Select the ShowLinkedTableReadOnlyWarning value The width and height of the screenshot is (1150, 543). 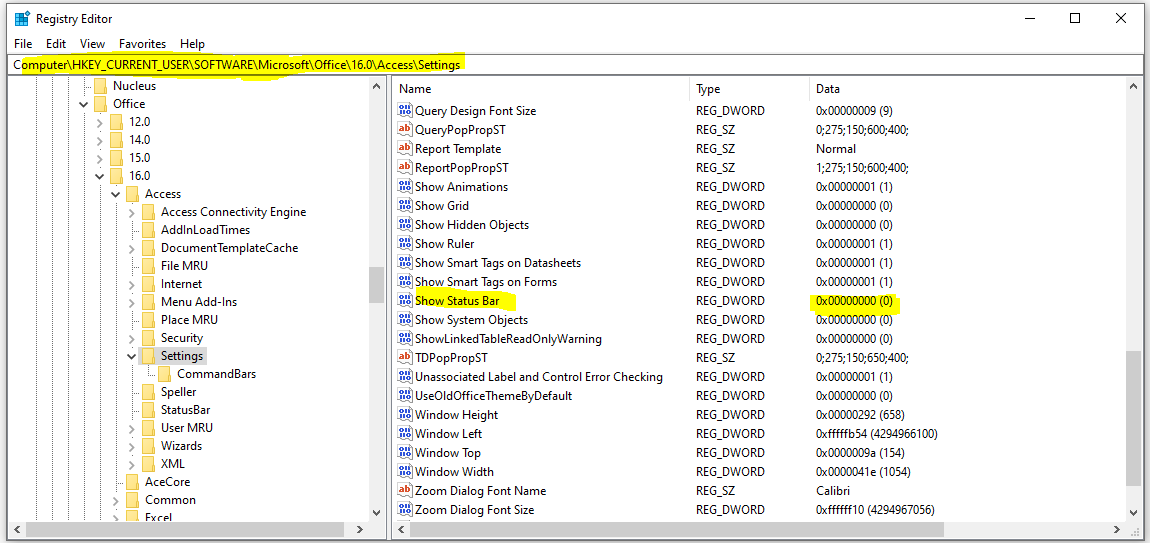pos(508,339)
